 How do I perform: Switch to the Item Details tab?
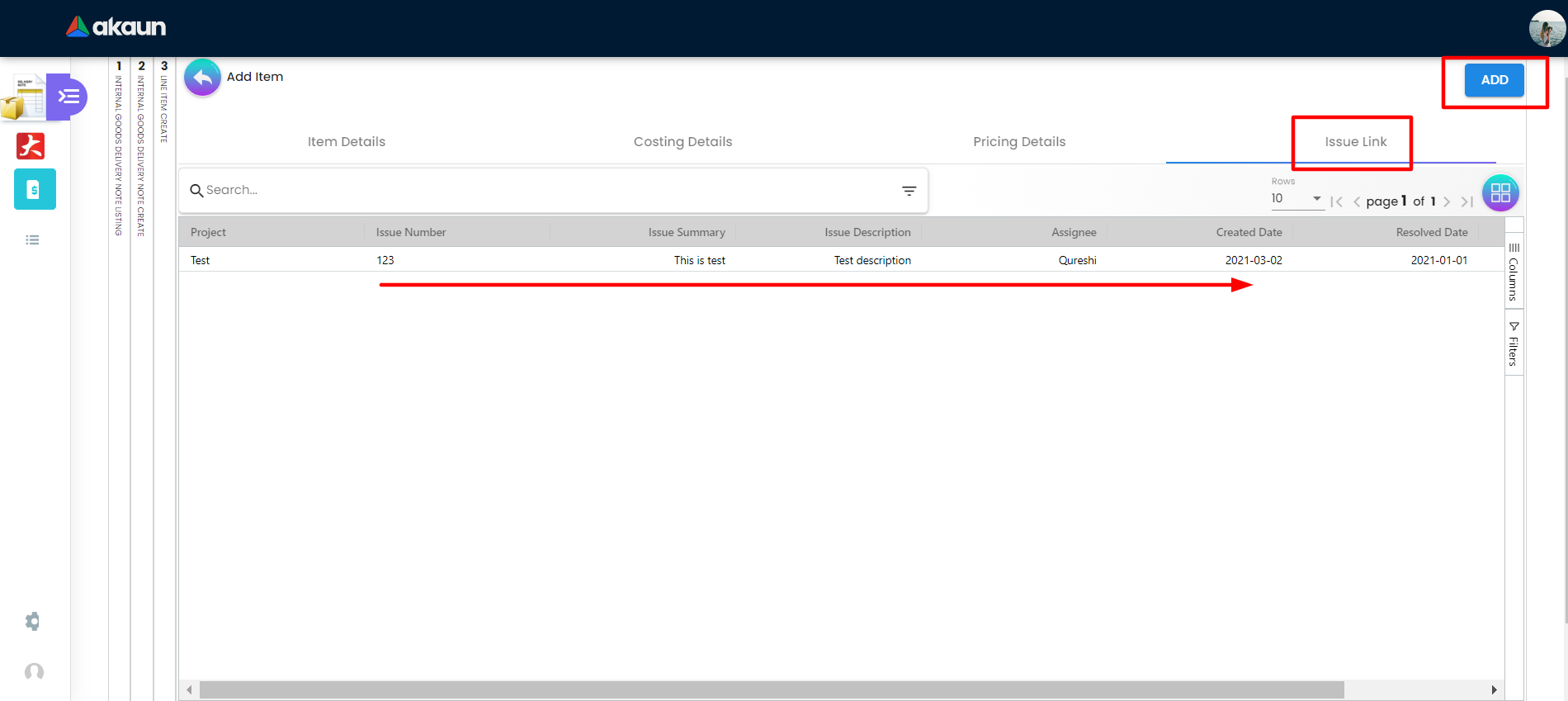tap(347, 142)
